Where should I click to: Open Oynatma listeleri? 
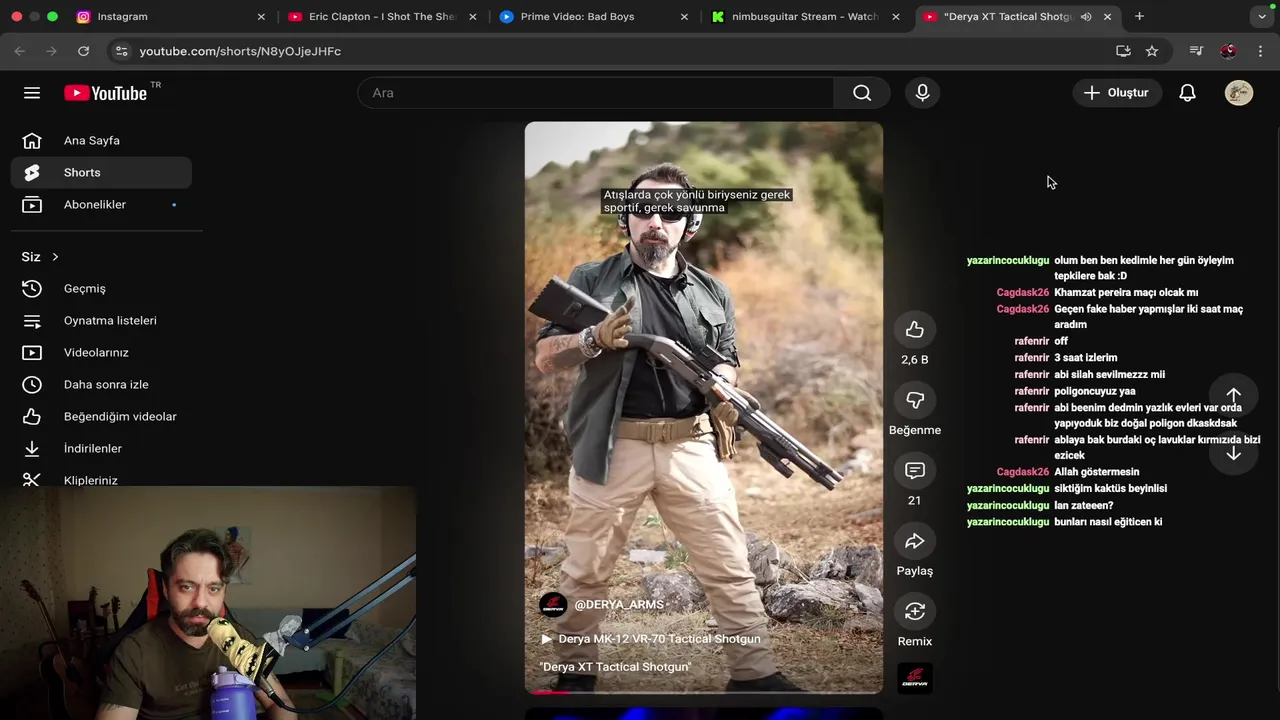(x=101, y=321)
